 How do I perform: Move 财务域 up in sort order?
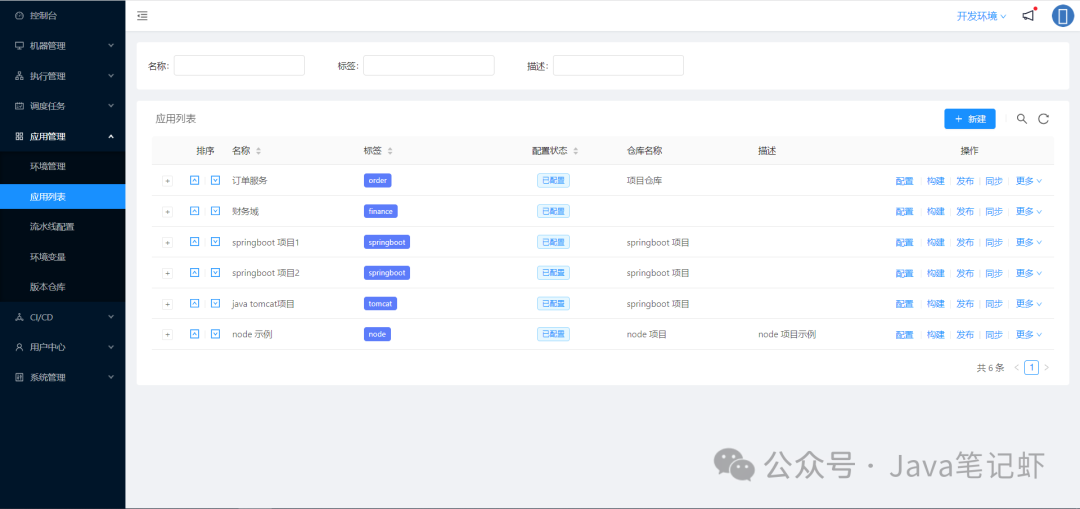click(x=194, y=211)
